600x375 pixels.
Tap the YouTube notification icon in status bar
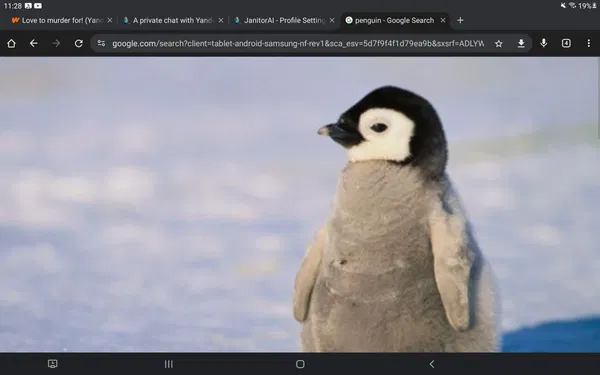tap(38, 6)
